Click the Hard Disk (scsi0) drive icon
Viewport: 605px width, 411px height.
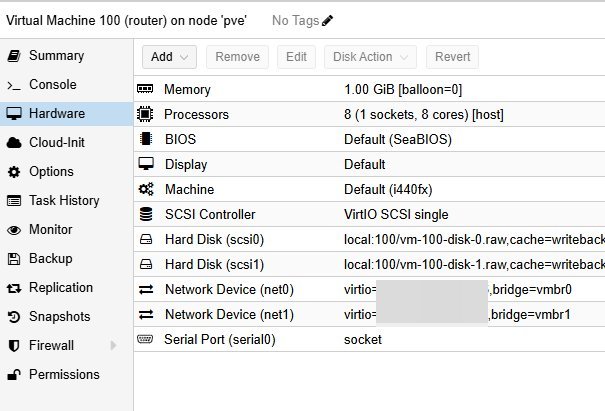pos(146,240)
